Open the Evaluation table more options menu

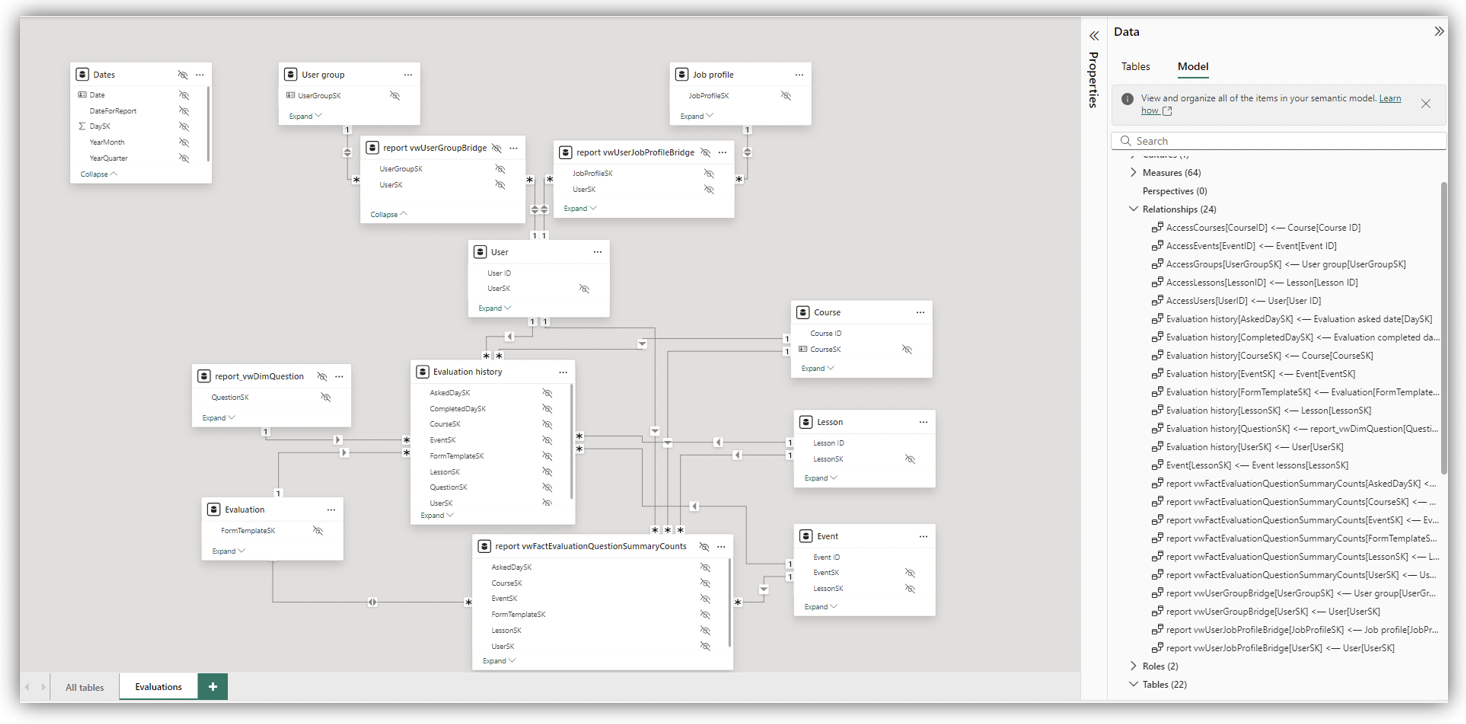(x=331, y=510)
